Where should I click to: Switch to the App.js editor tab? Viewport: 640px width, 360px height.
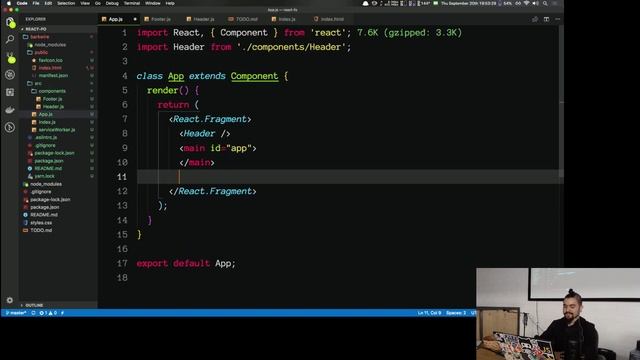(x=116, y=19)
